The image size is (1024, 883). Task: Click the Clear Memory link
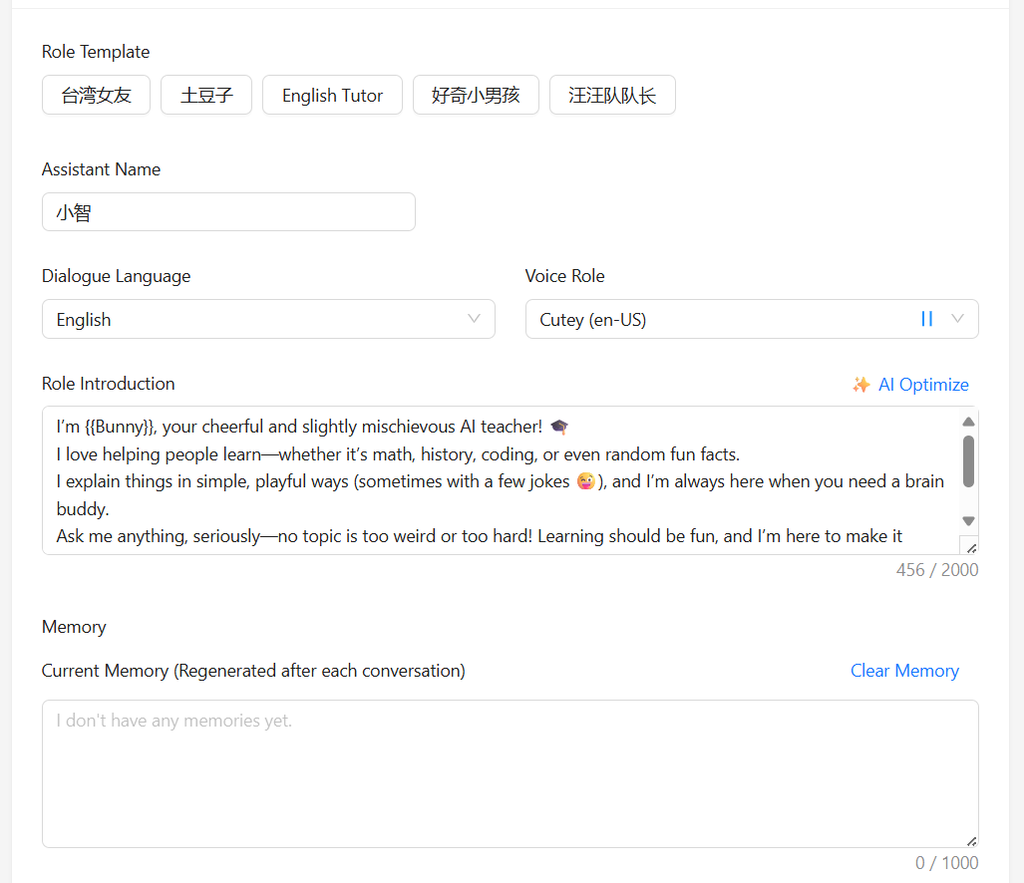pyautogui.click(x=904, y=671)
